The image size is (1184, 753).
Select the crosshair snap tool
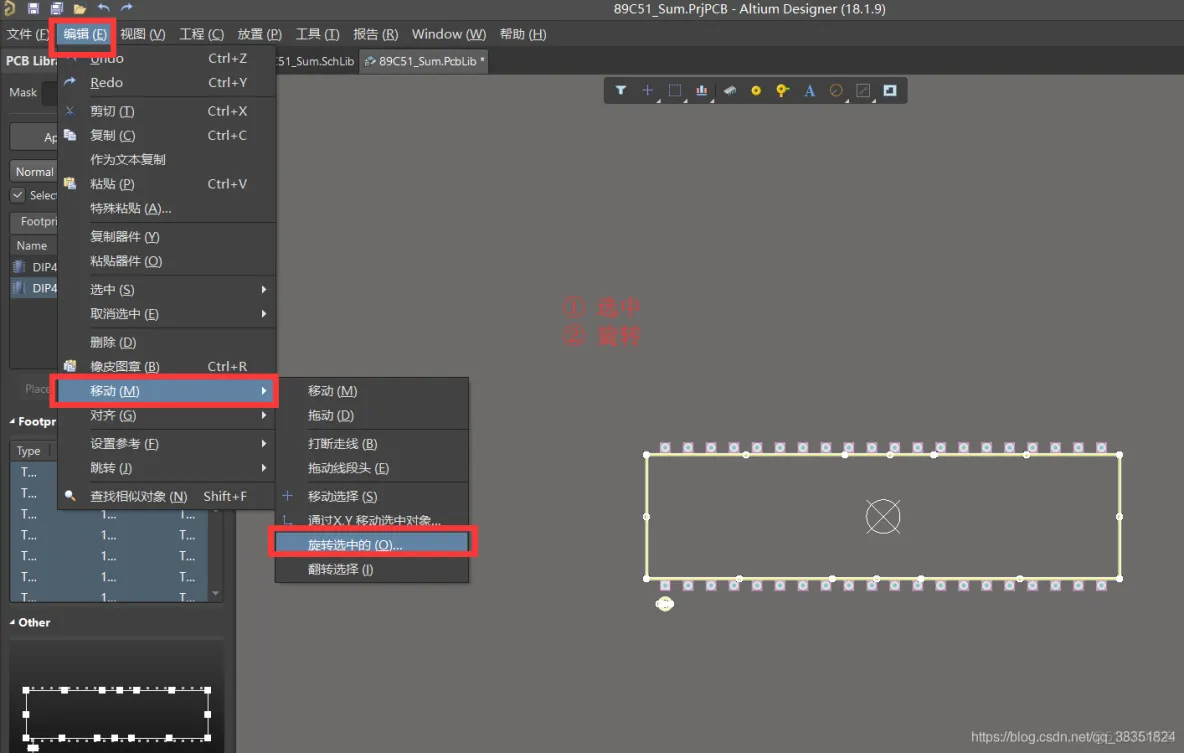[647, 91]
